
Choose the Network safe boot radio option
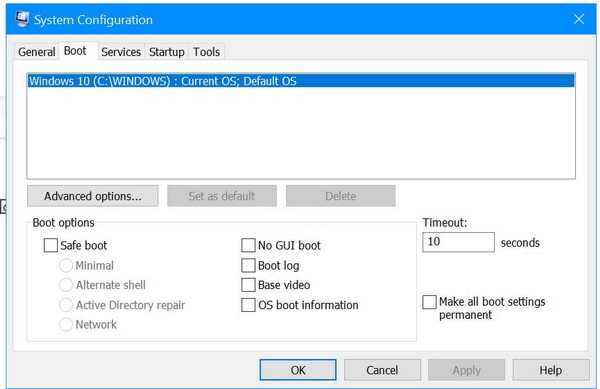[66, 324]
